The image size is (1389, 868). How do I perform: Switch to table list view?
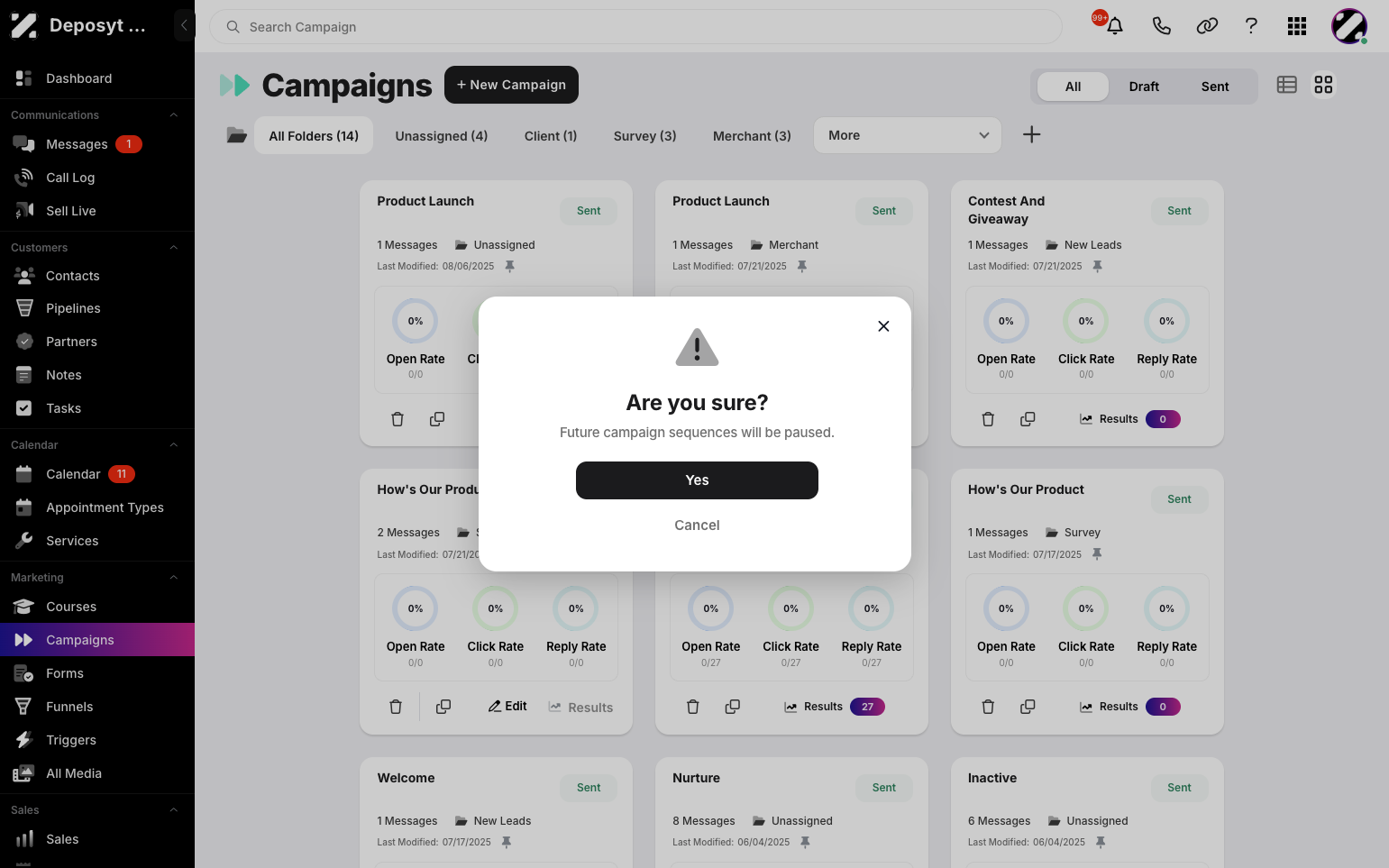[x=1287, y=85]
